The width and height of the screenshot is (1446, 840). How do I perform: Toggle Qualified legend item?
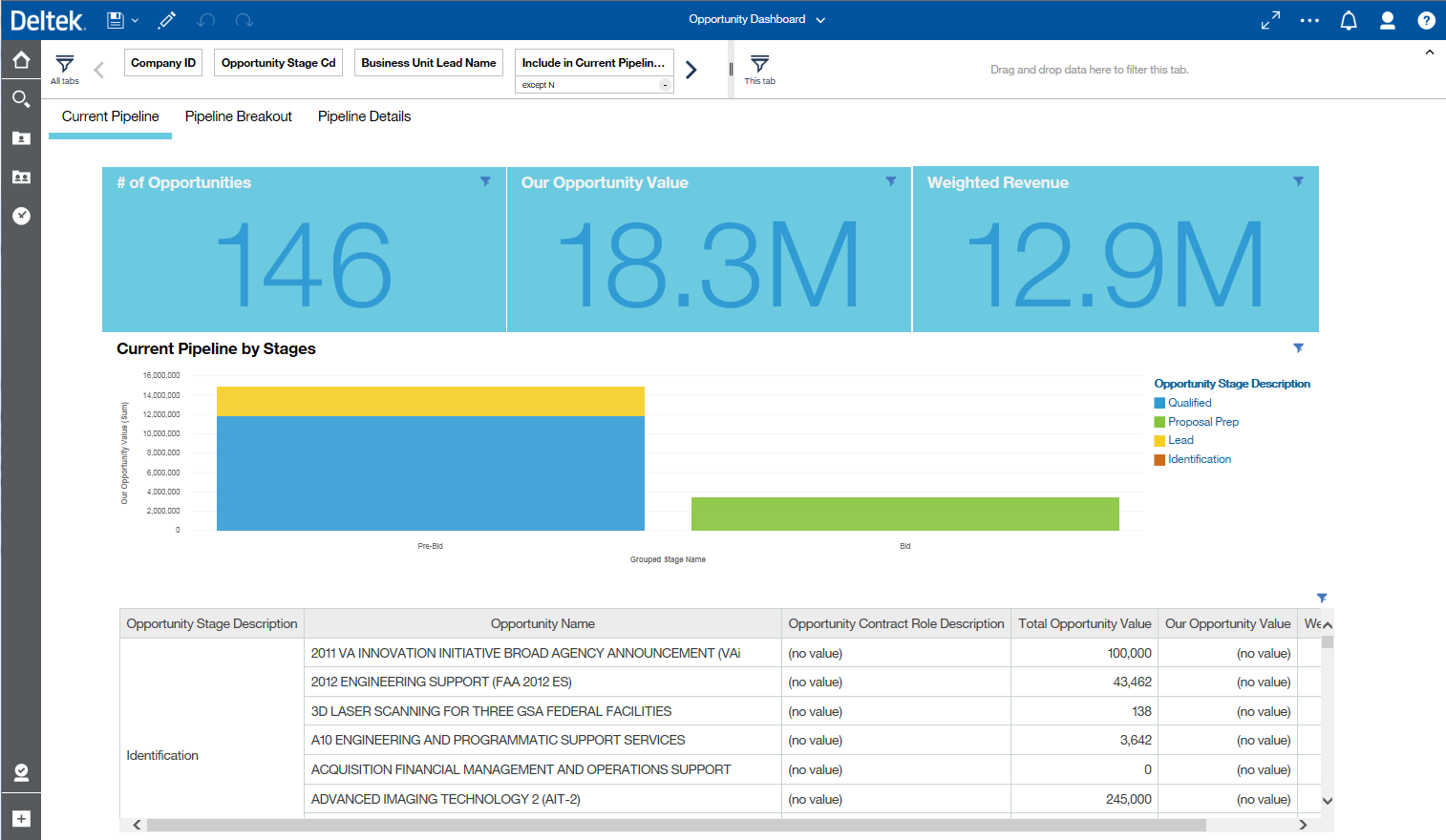coord(1189,403)
